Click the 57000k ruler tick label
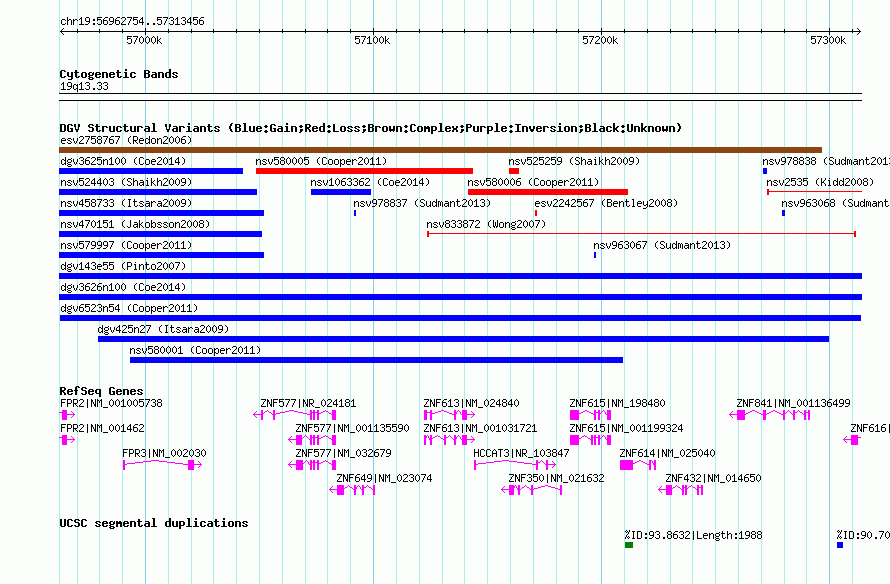The image size is (890, 584). (x=144, y=40)
